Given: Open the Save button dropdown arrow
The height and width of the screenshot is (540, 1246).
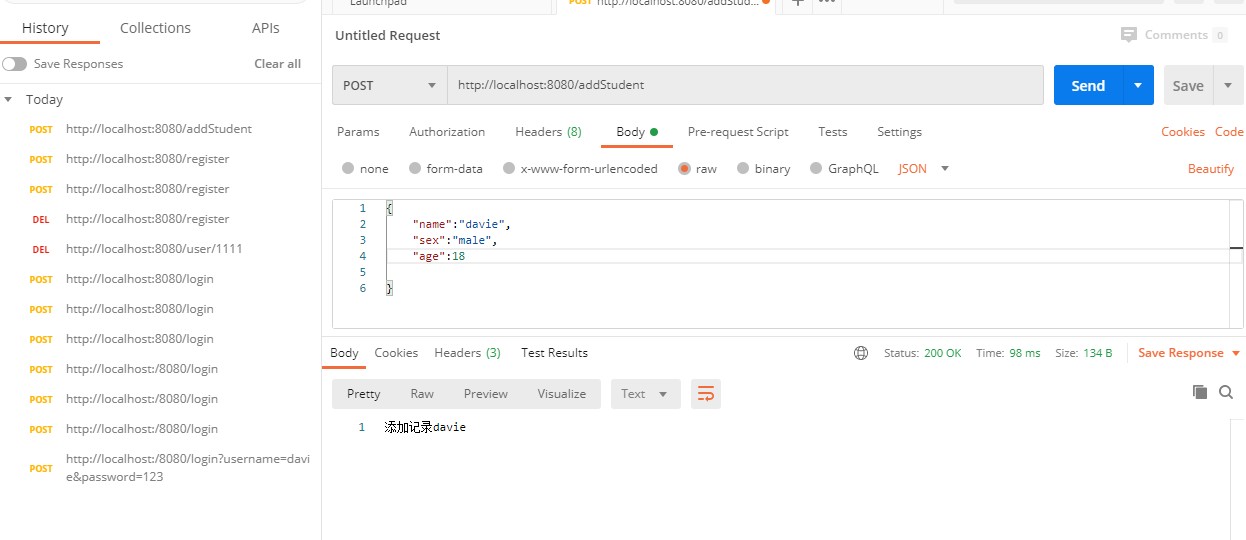Looking at the screenshot, I should (1228, 85).
